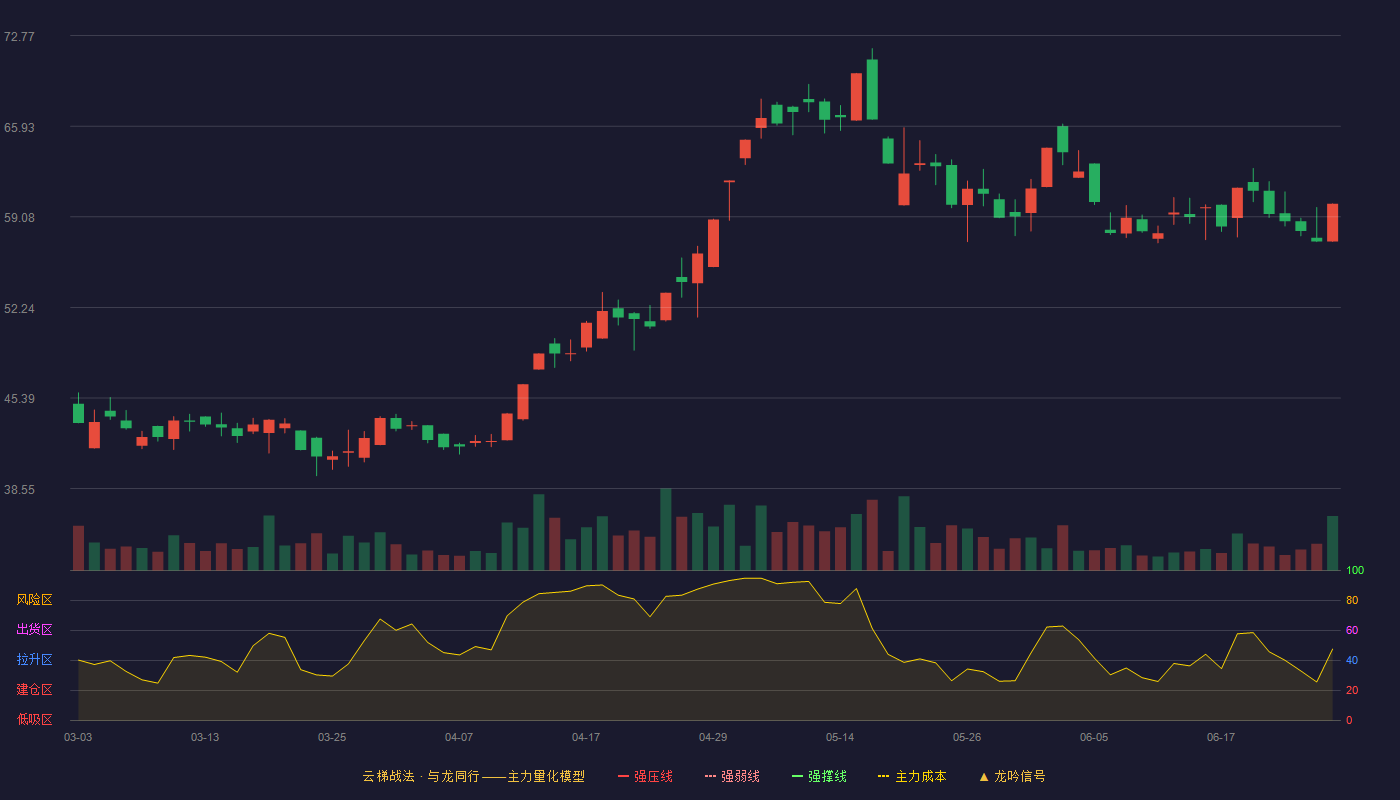Click the orange 80 indicator axis value
Viewport: 1400px width, 800px height.
point(1351,600)
